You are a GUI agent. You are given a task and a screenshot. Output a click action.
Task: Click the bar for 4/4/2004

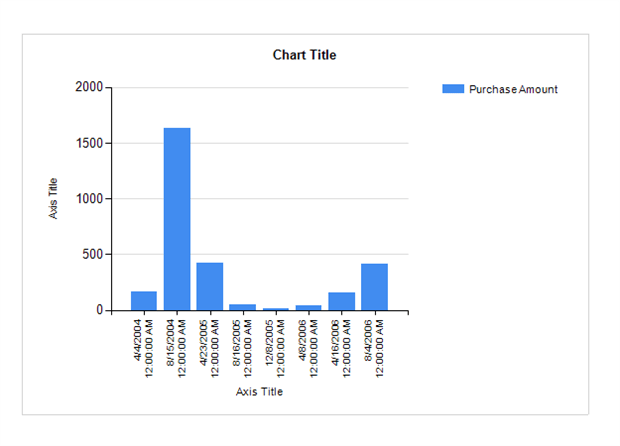point(144,301)
